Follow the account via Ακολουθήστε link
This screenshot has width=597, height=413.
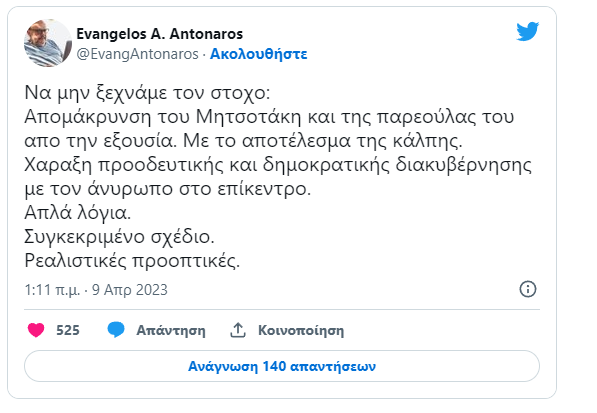259,54
